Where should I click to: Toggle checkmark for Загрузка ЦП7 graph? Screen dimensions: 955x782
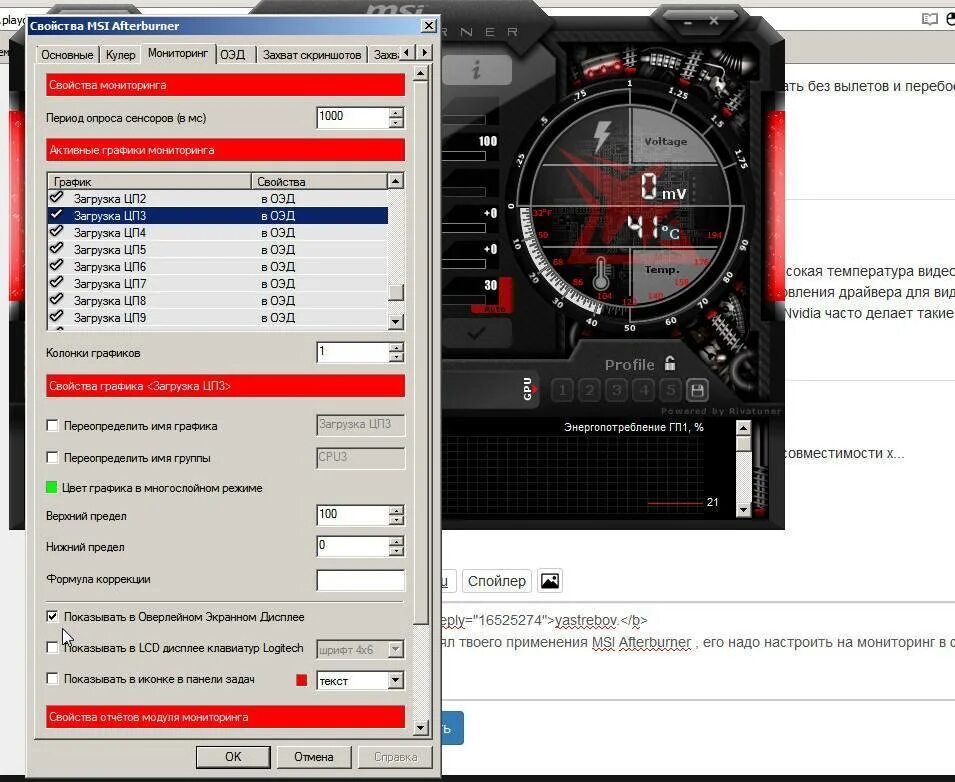57,283
